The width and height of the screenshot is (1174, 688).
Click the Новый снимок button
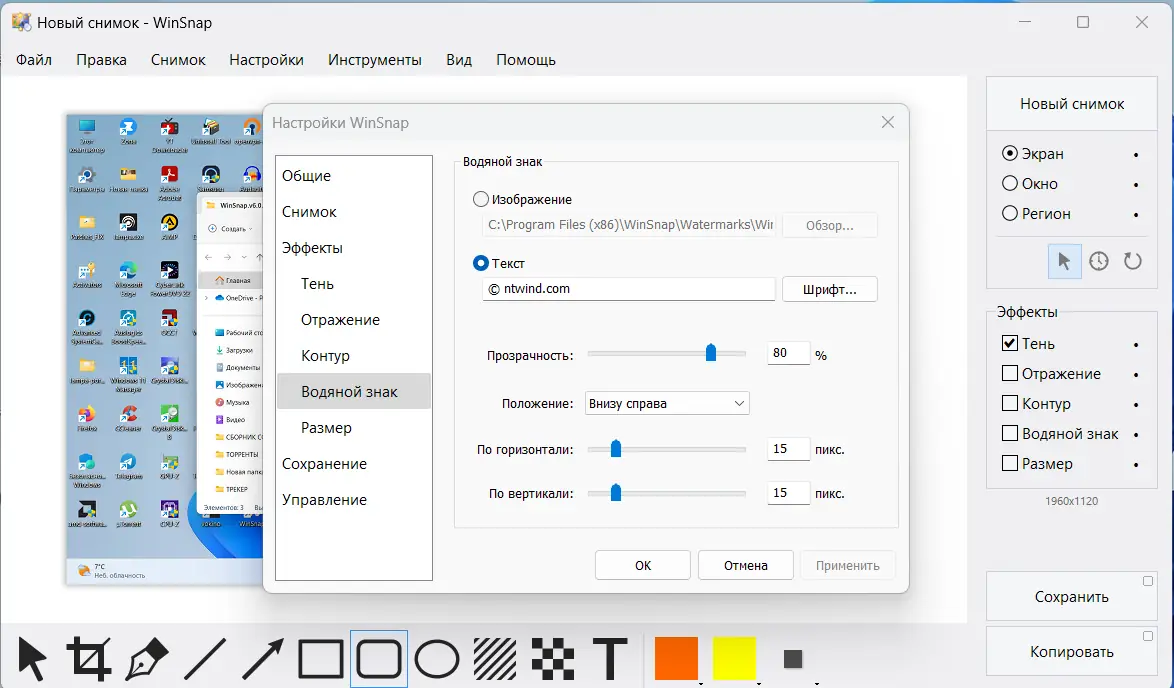click(1071, 104)
